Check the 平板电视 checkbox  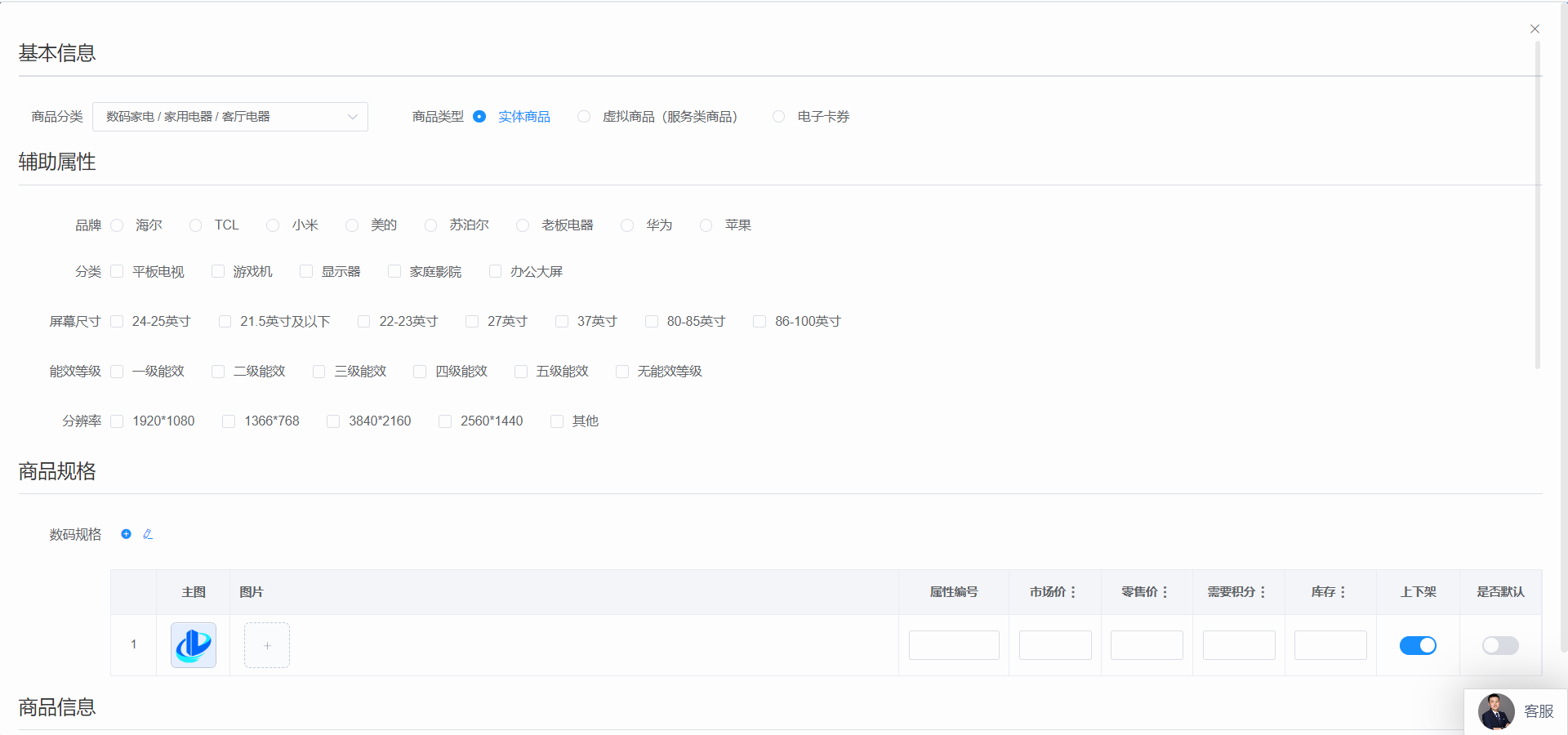click(117, 271)
